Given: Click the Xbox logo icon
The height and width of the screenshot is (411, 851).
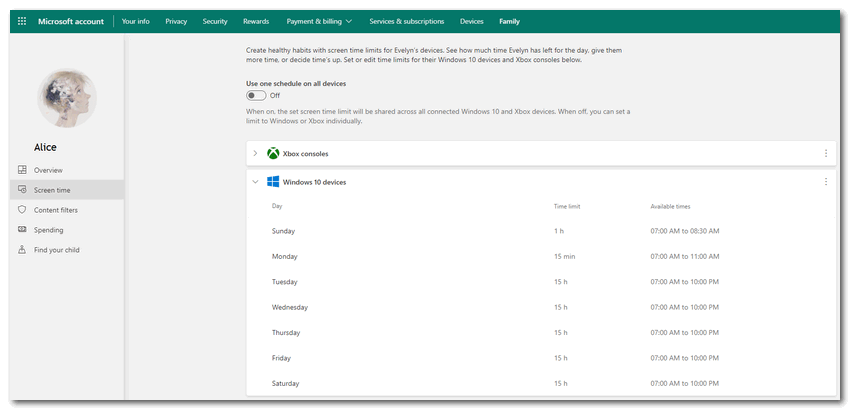Looking at the screenshot, I should (273, 154).
